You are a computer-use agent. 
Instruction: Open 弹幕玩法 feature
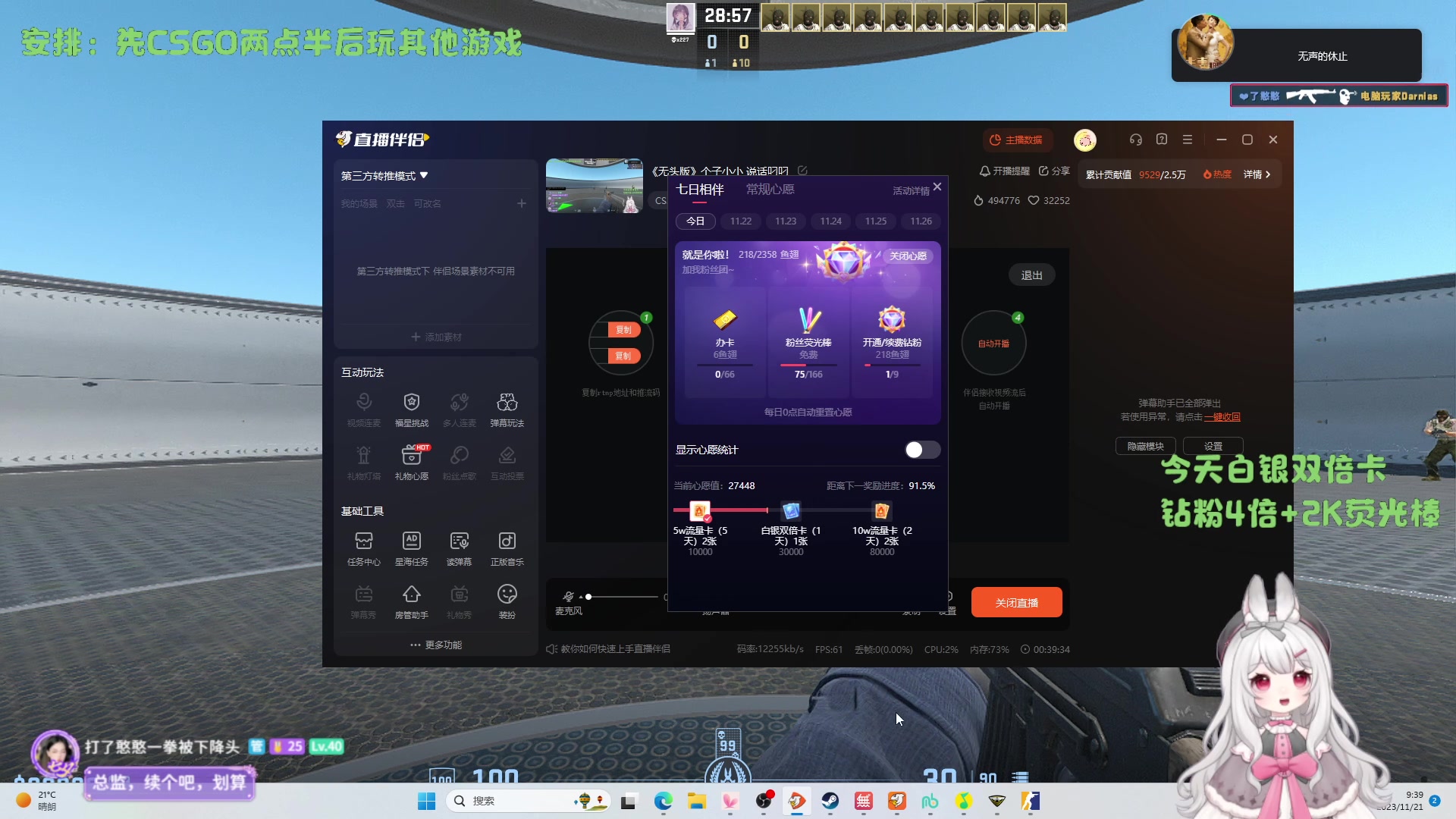(x=507, y=409)
